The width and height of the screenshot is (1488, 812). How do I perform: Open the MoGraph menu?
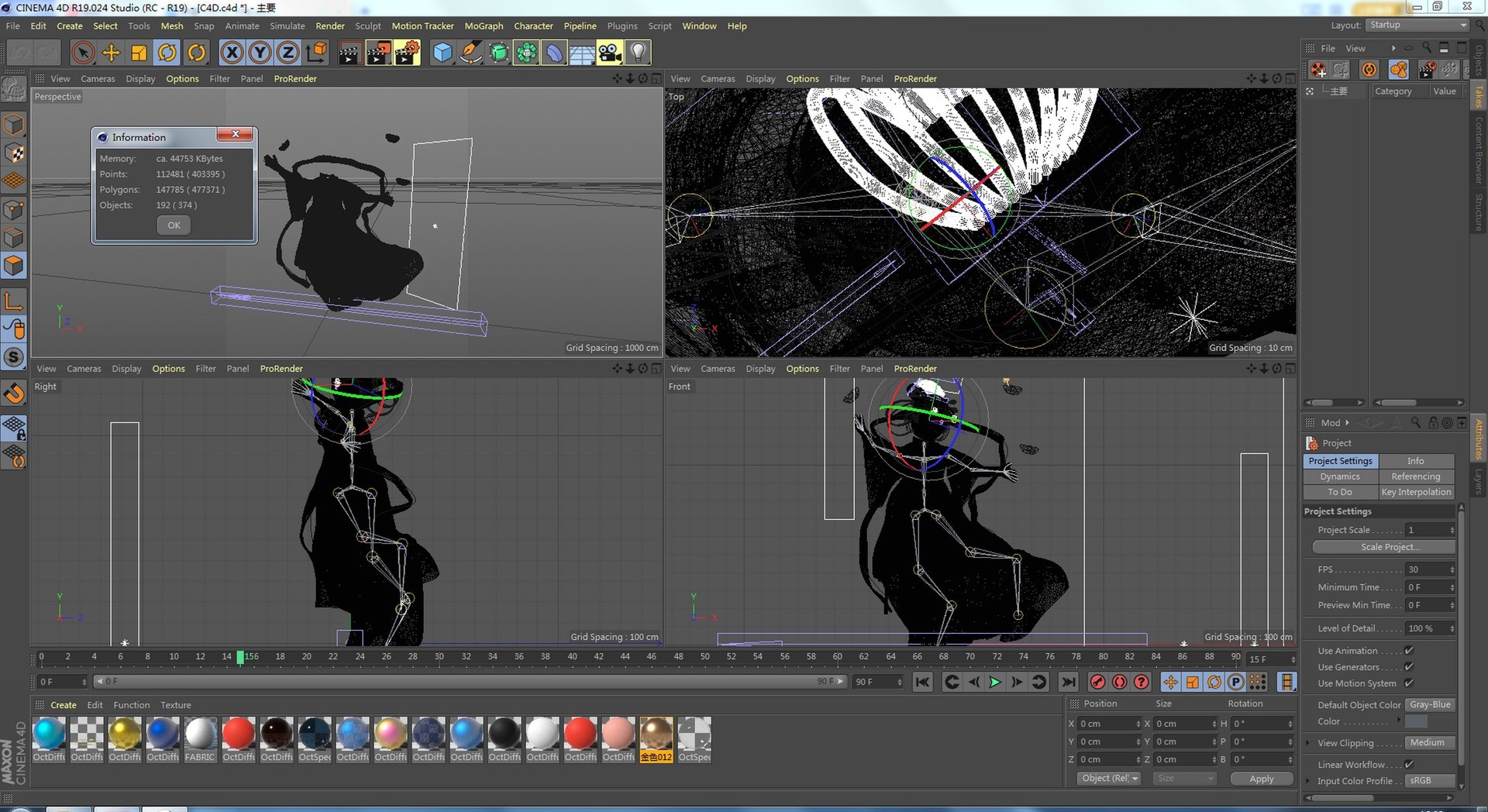484,26
